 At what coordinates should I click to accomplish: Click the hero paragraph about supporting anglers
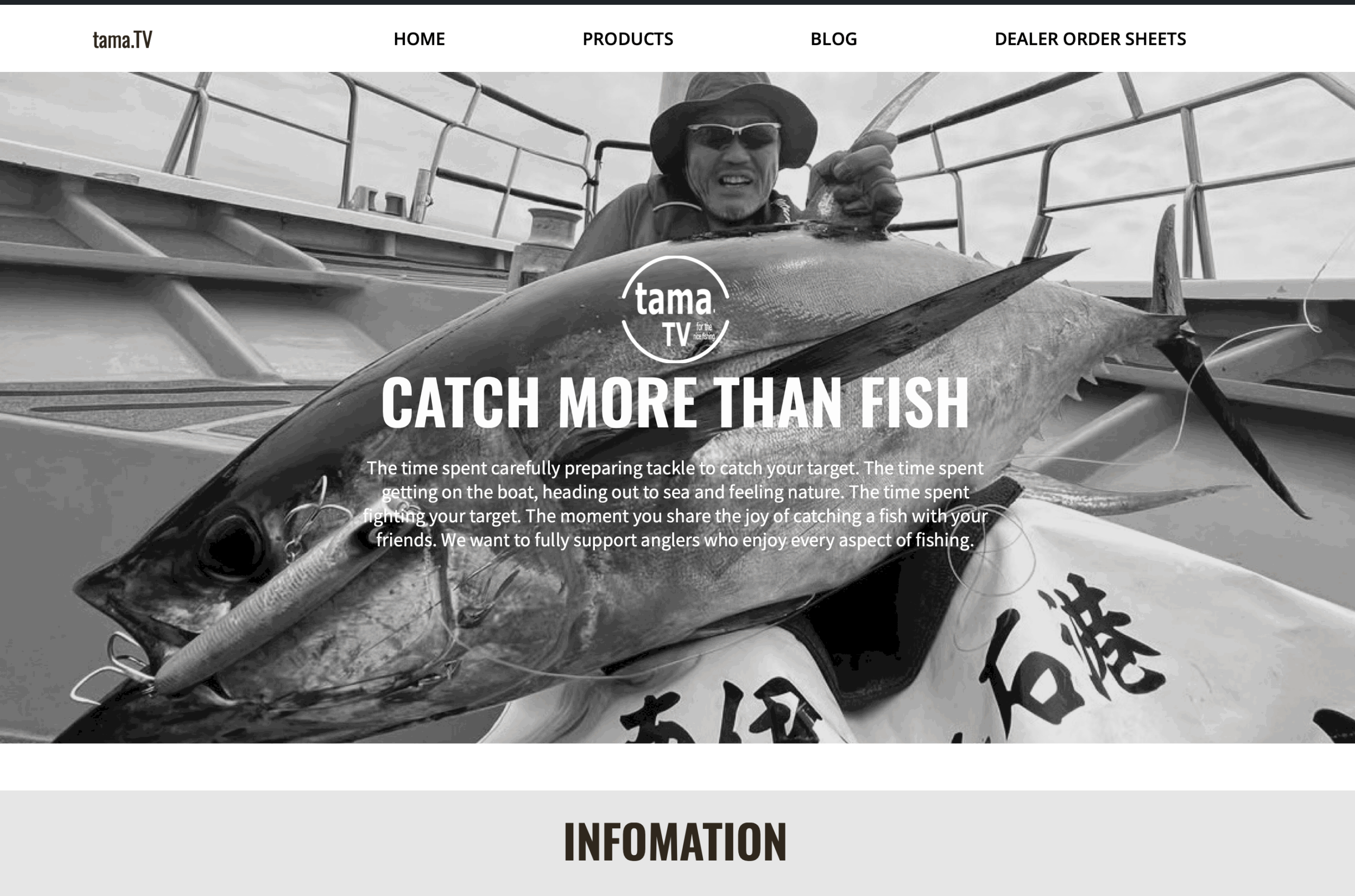tap(675, 503)
